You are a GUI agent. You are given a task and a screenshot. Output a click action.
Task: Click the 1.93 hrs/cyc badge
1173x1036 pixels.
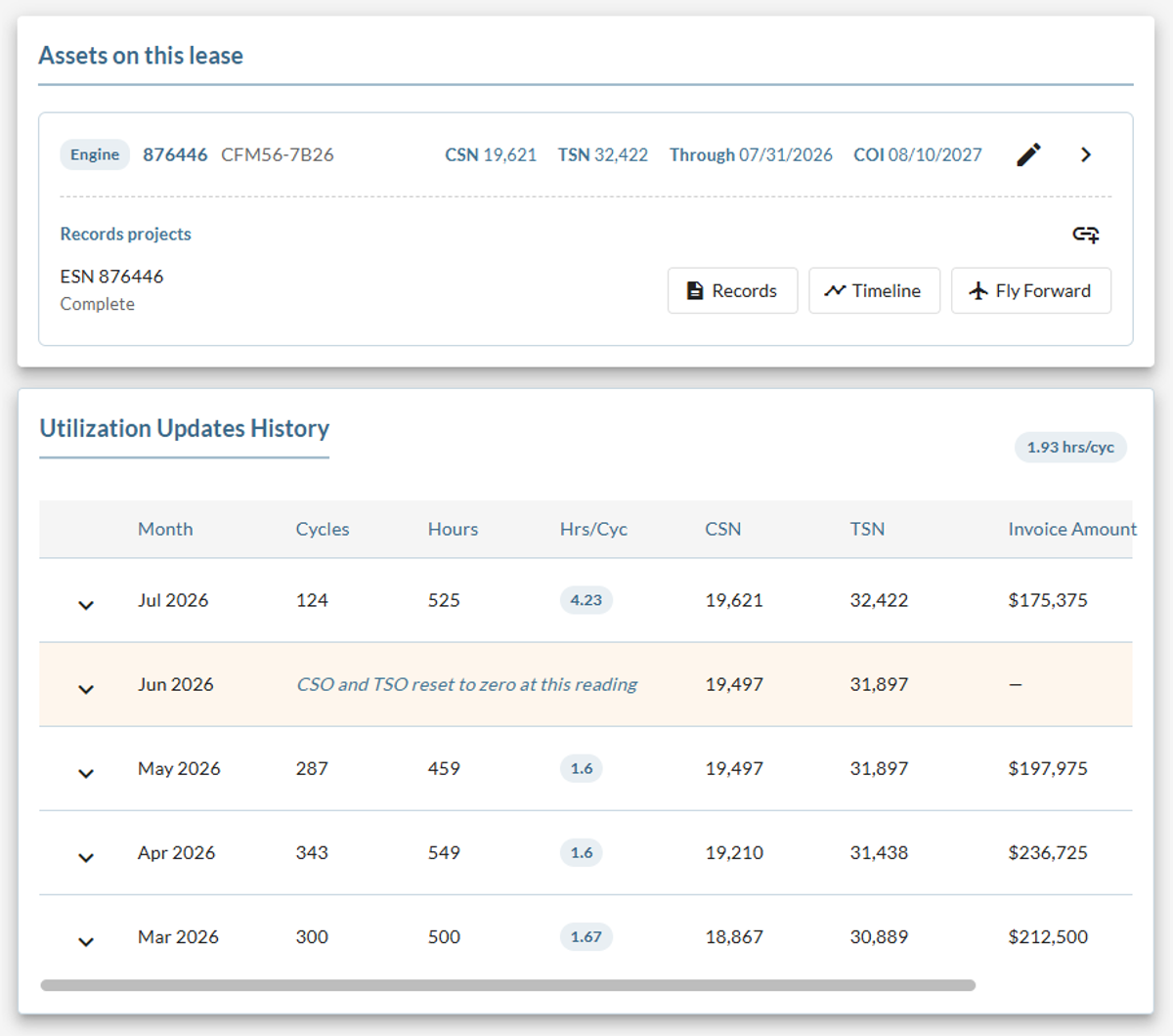[1070, 447]
